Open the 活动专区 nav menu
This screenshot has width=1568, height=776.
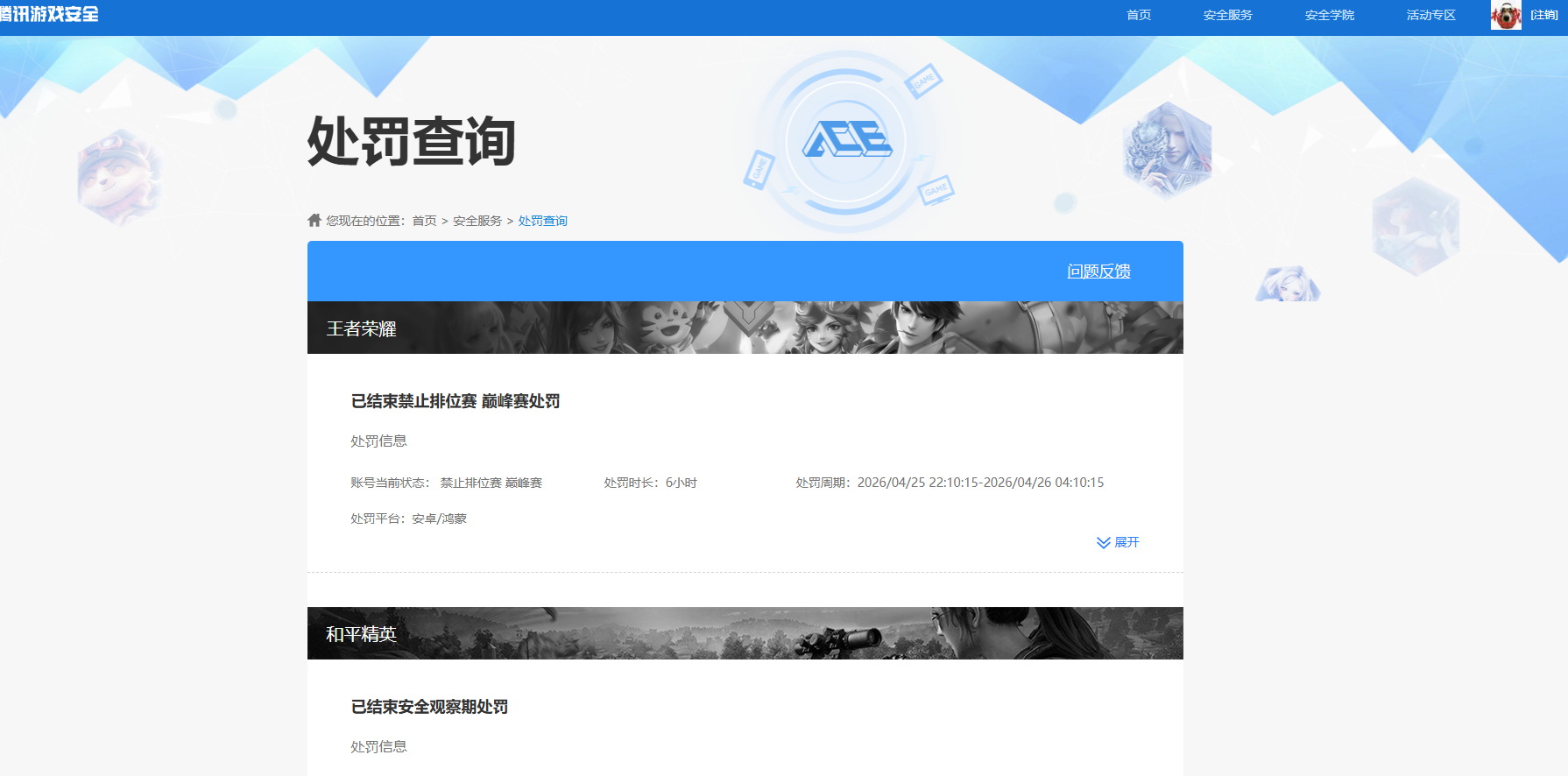(1430, 15)
